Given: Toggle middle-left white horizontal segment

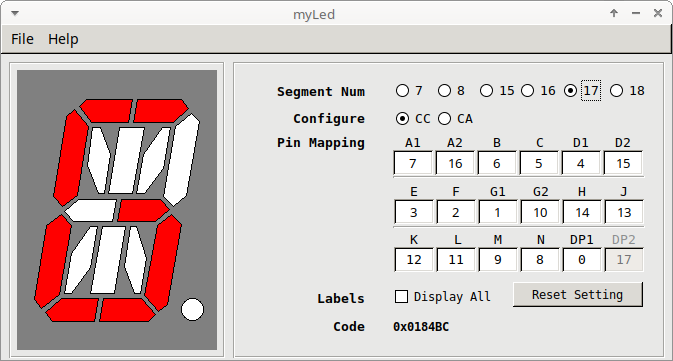Looking at the screenshot, I should point(91,210).
